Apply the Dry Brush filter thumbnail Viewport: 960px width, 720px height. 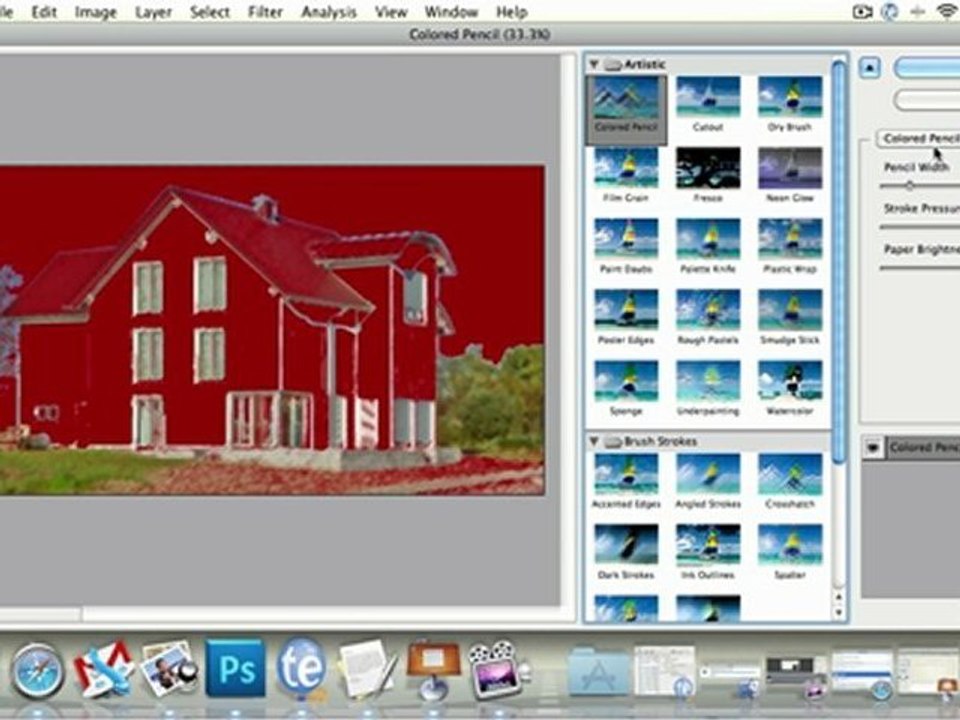click(x=790, y=97)
